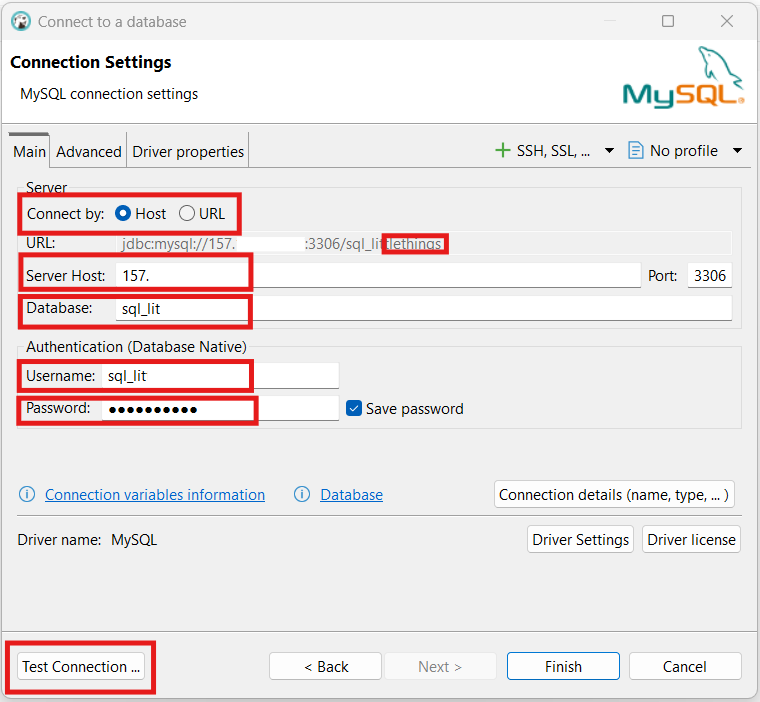This screenshot has height=702, width=760.
Task: Go back with the Back button
Action: [x=326, y=667]
